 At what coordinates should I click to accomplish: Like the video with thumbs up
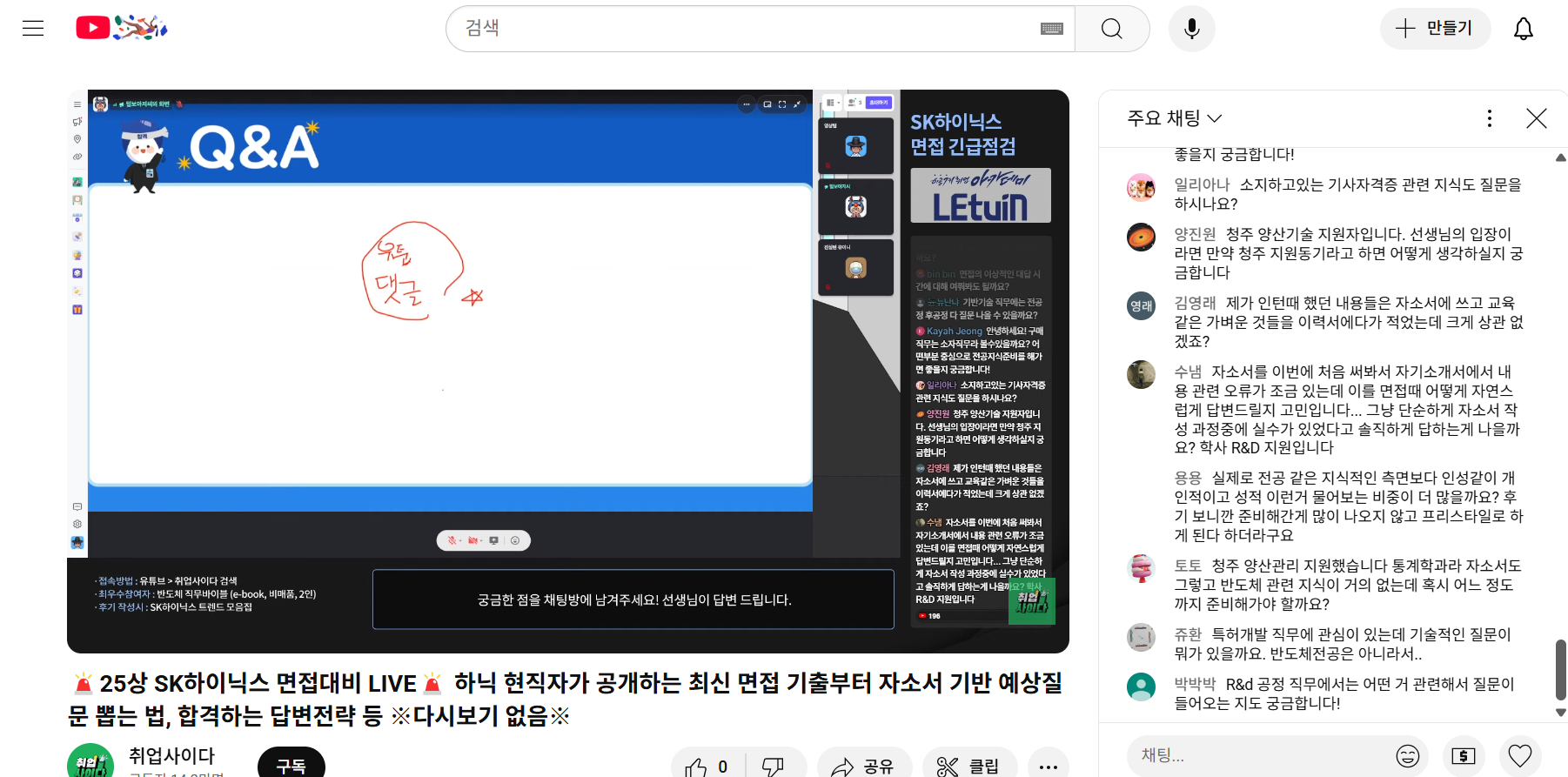tap(706, 765)
